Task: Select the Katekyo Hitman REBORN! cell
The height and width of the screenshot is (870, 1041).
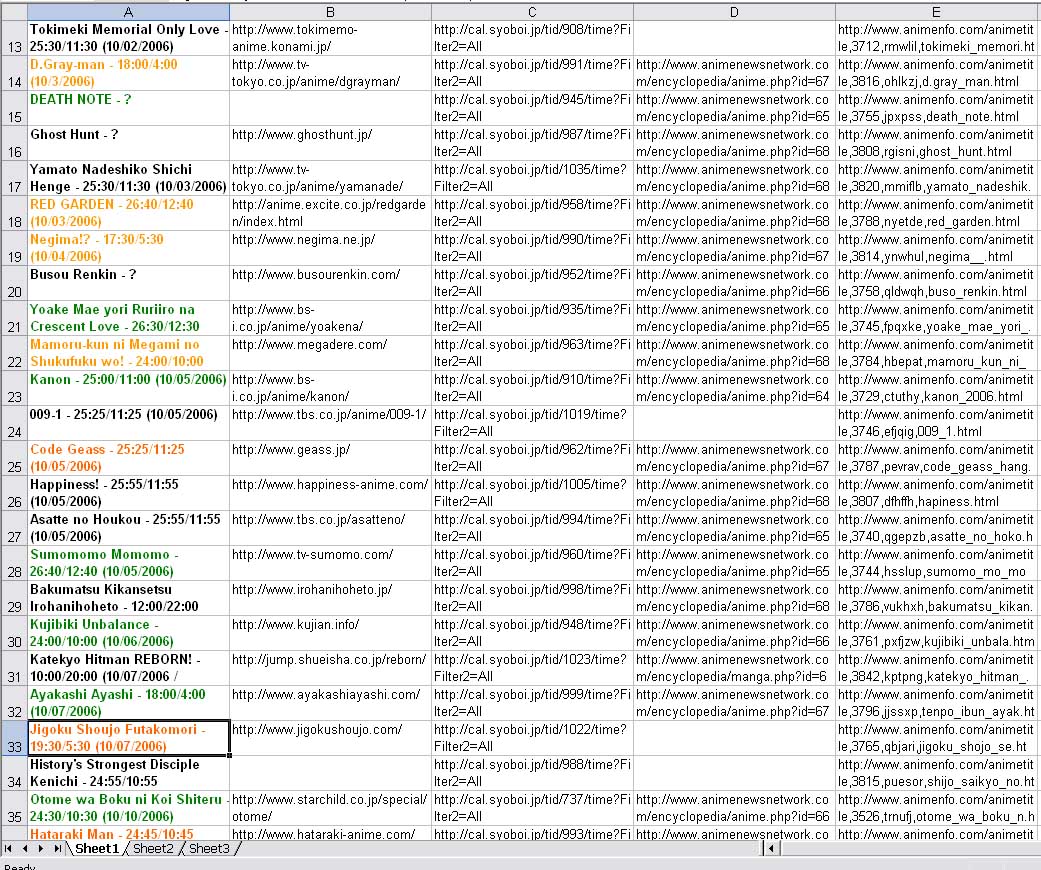Action: (x=128, y=668)
